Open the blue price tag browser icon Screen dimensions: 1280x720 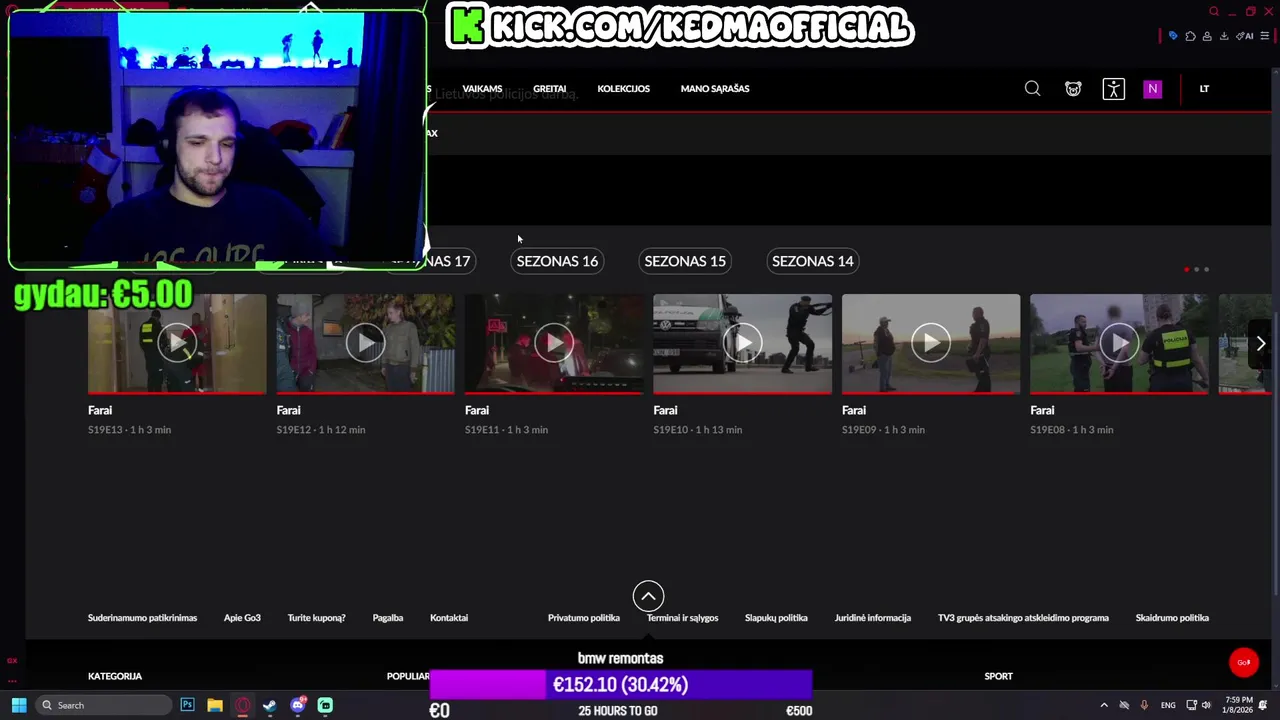click(x=1173, y=36)
